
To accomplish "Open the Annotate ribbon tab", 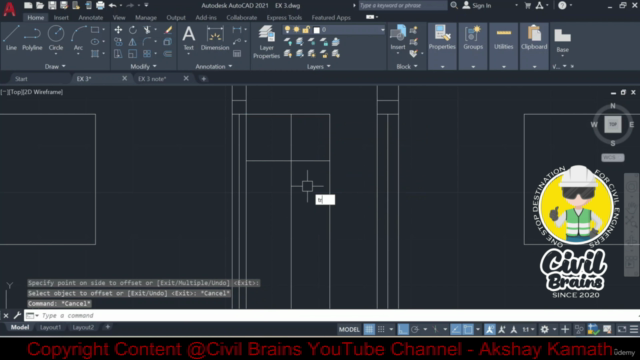I will [x=91, y=18].
